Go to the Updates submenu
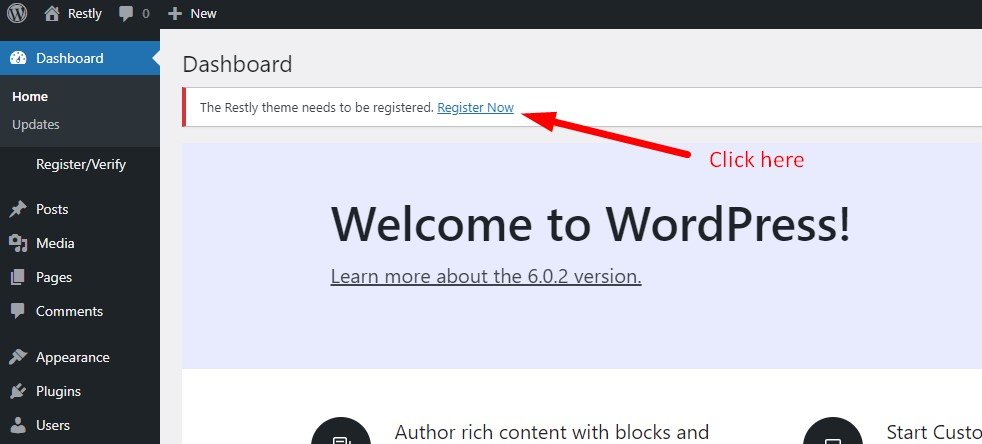This screenshot has height=444, width=982. coord(36,125)
